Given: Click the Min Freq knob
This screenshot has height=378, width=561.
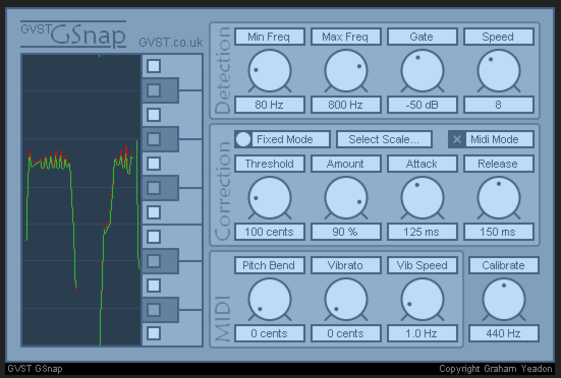Looking at the screenshot, I should point(269,70).
